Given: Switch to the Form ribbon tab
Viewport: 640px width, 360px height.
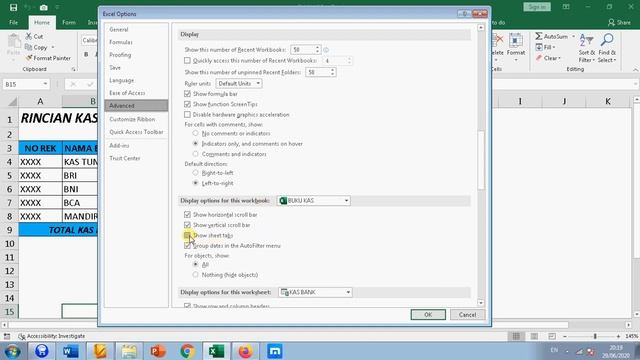Looking at the screenshot, I should (69, 22).
